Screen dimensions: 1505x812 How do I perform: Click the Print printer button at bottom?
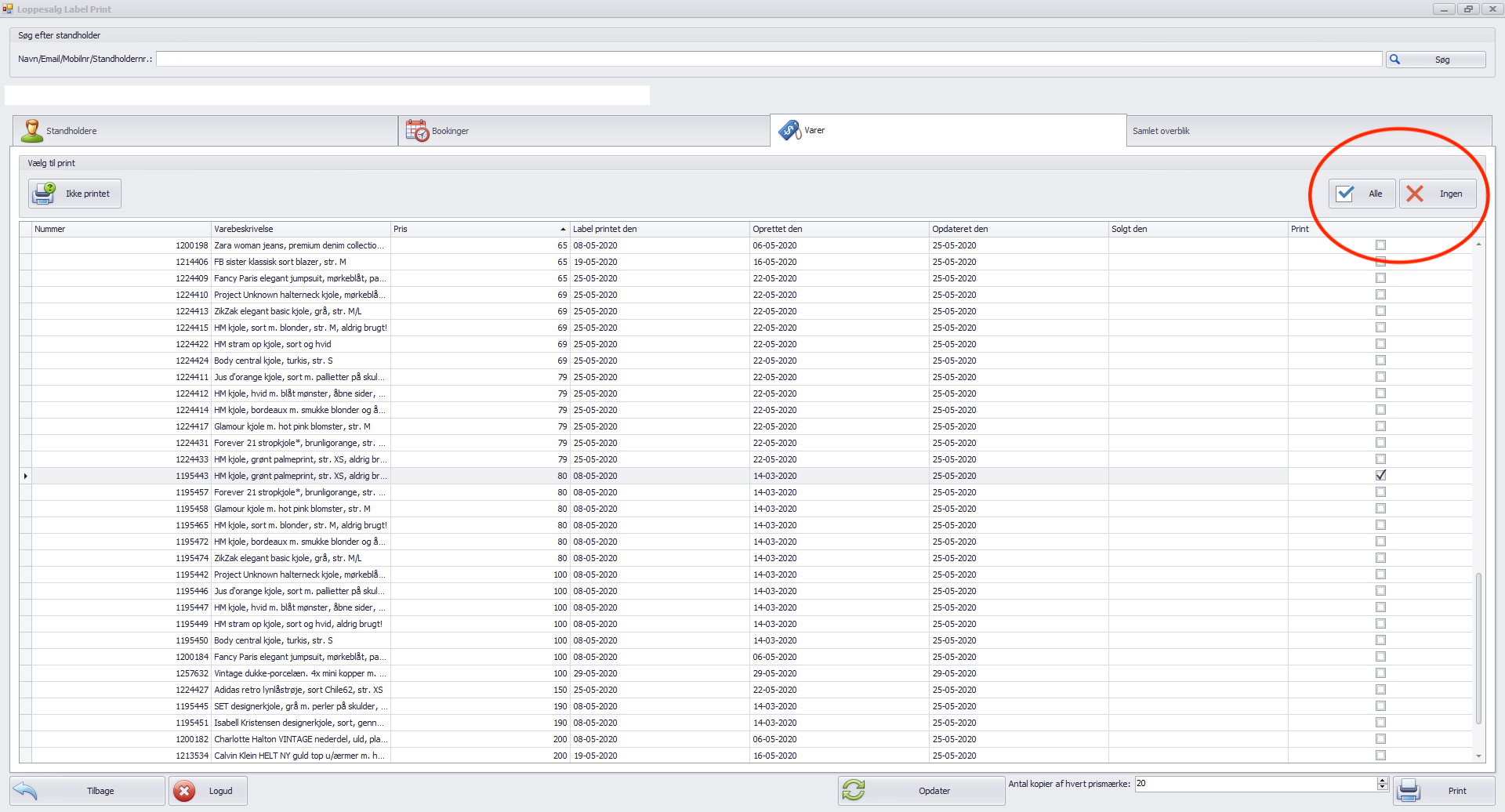[x=1444, y=791]
